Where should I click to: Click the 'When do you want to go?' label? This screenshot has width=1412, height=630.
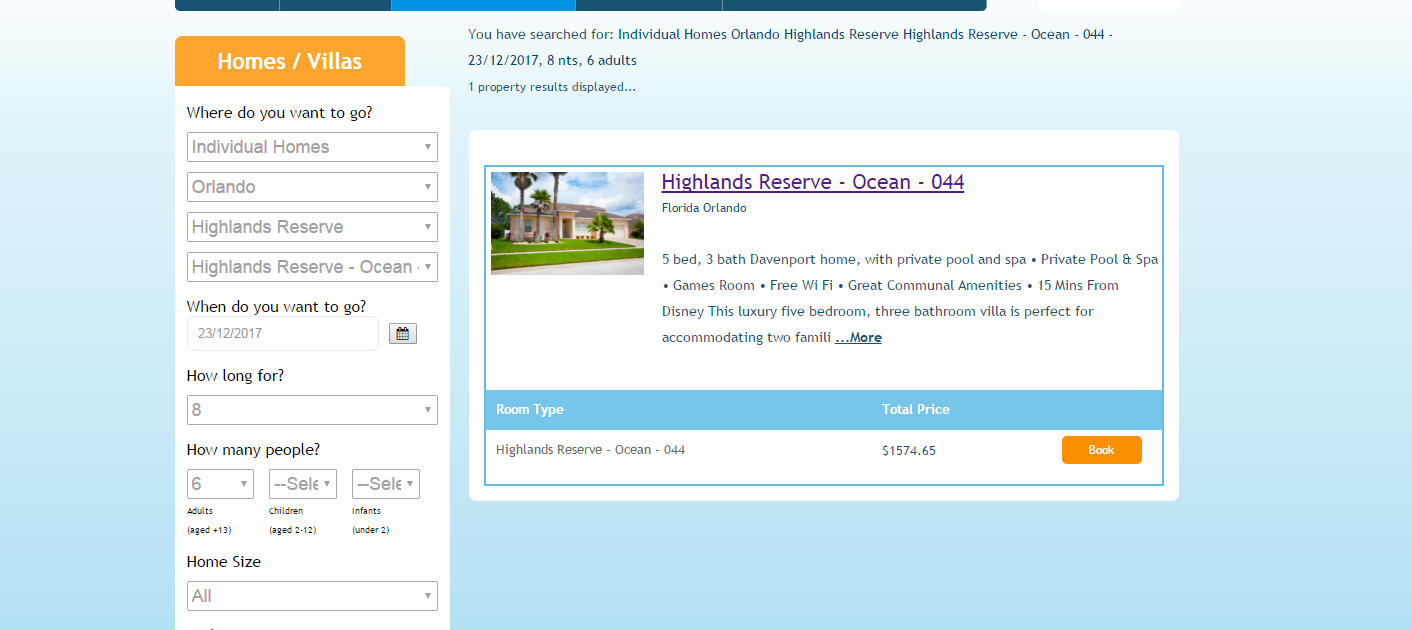click(x=277, y=306)
